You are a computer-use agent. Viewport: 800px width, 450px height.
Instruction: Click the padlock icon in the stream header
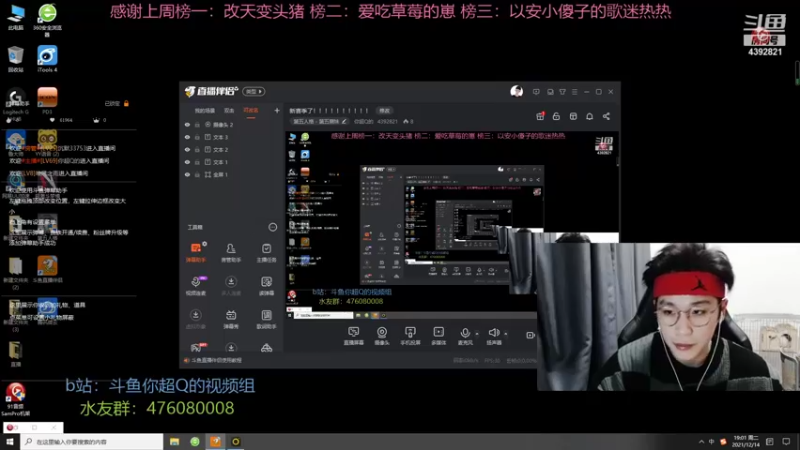(556, 116)
